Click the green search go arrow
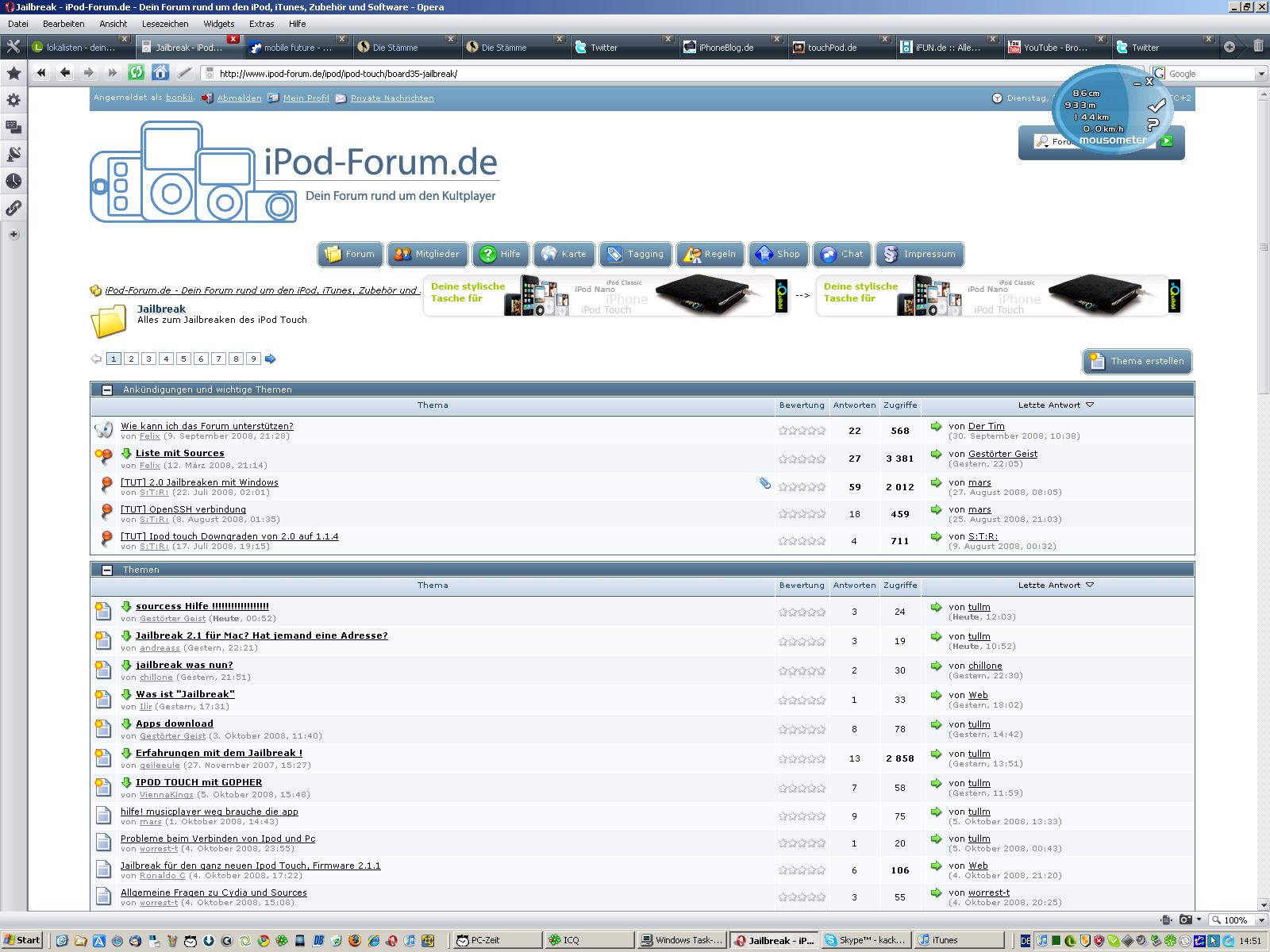Screen dimensions: 1270x952 click(x=1167, y=141)
